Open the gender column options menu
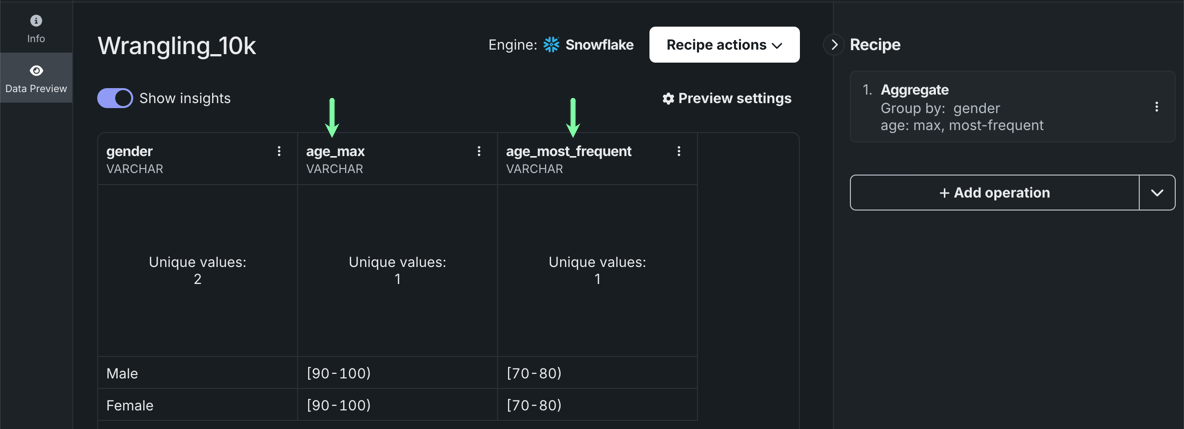The width and height of the screenshot is (1184, 429). (x=279, y=151)
